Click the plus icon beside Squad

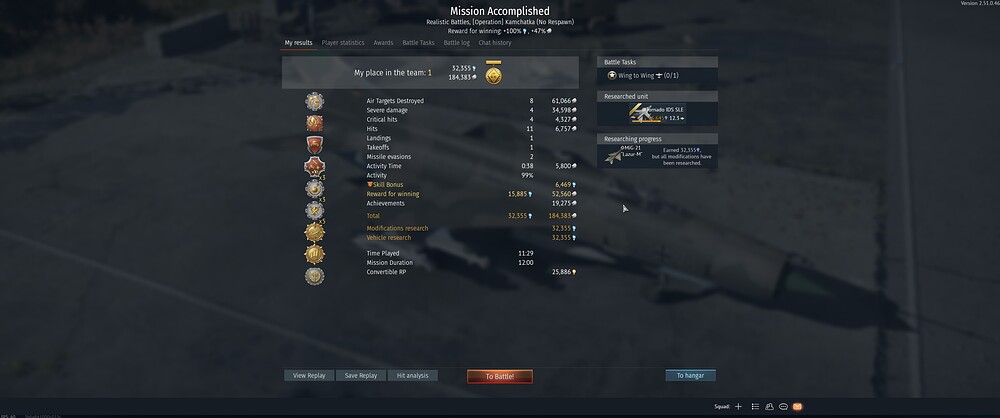738,407
